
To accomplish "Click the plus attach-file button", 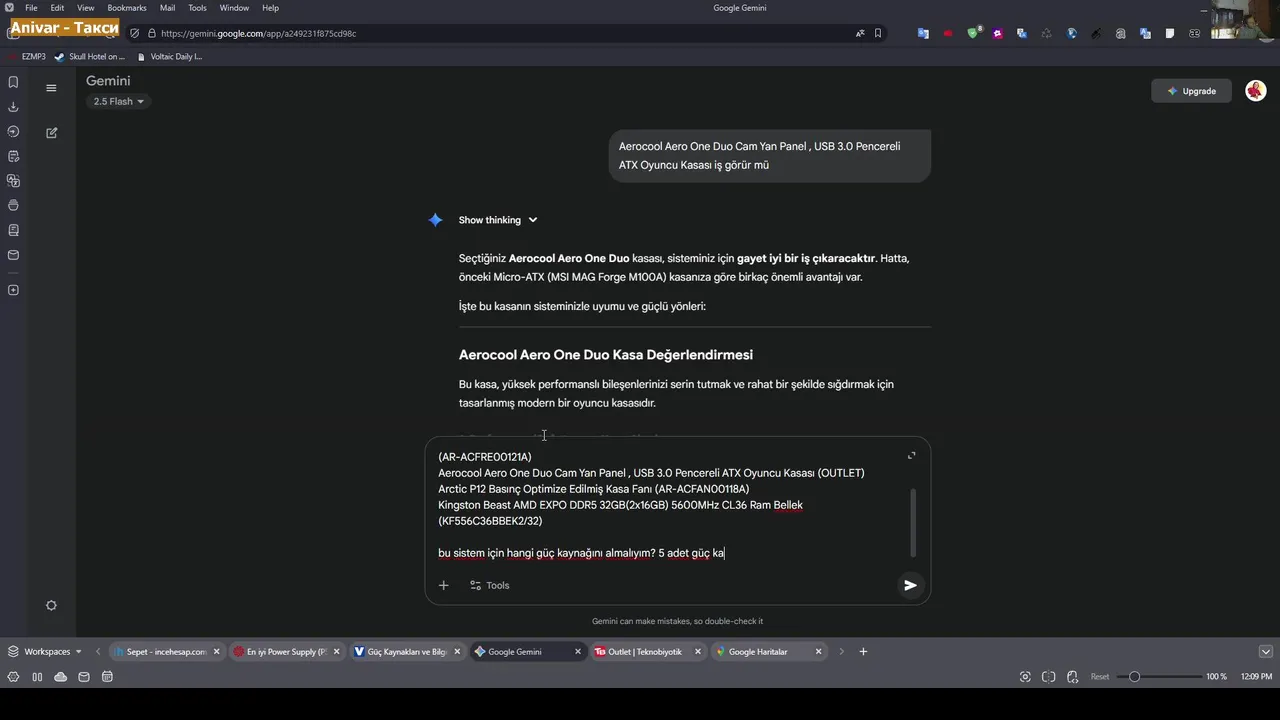I will point(444,585).
